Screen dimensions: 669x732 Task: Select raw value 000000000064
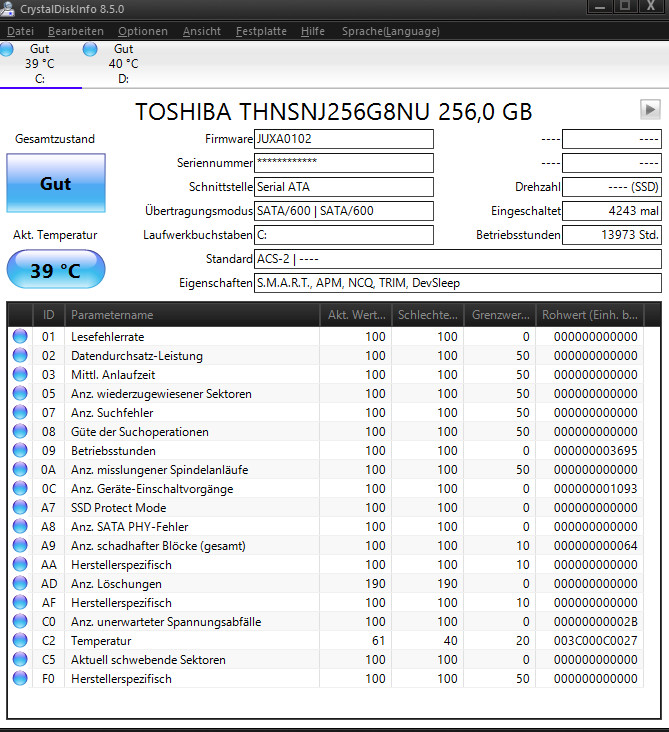[595, 546]
